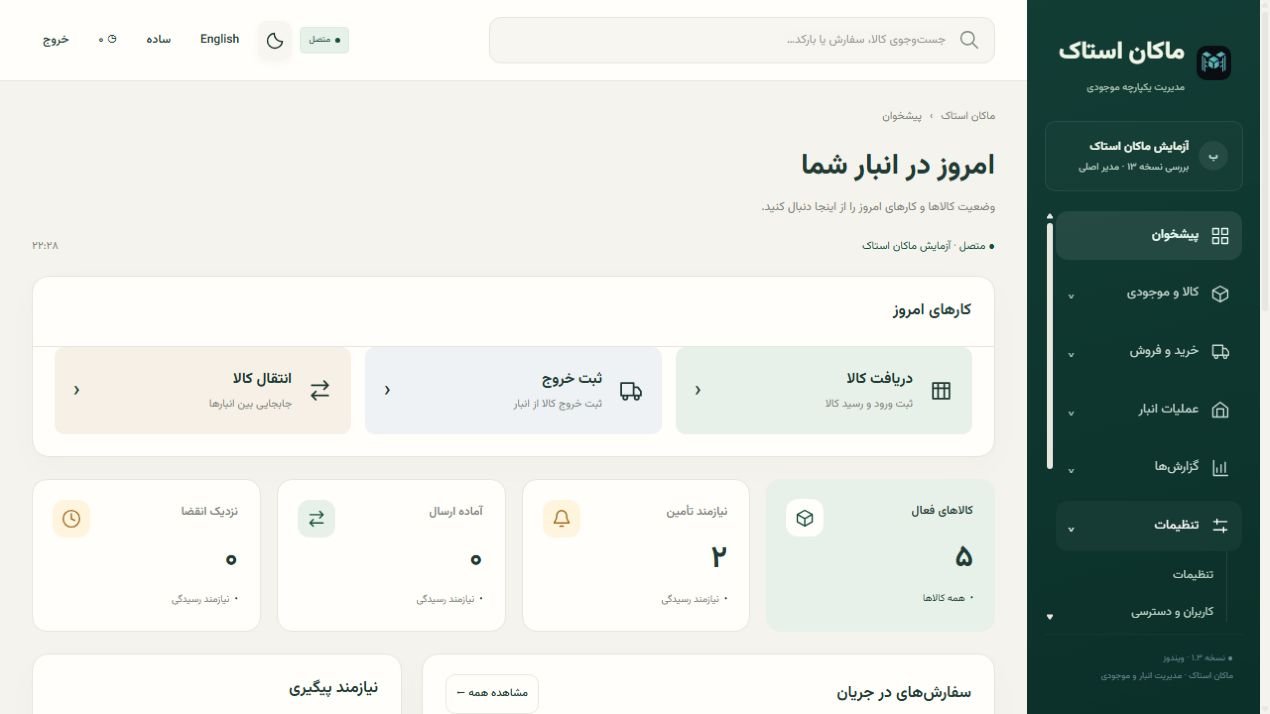Viewport: 1270px width, 714px height.
Task: Click the grid icon on دریافت کالا card
Action: pos(941,391)
